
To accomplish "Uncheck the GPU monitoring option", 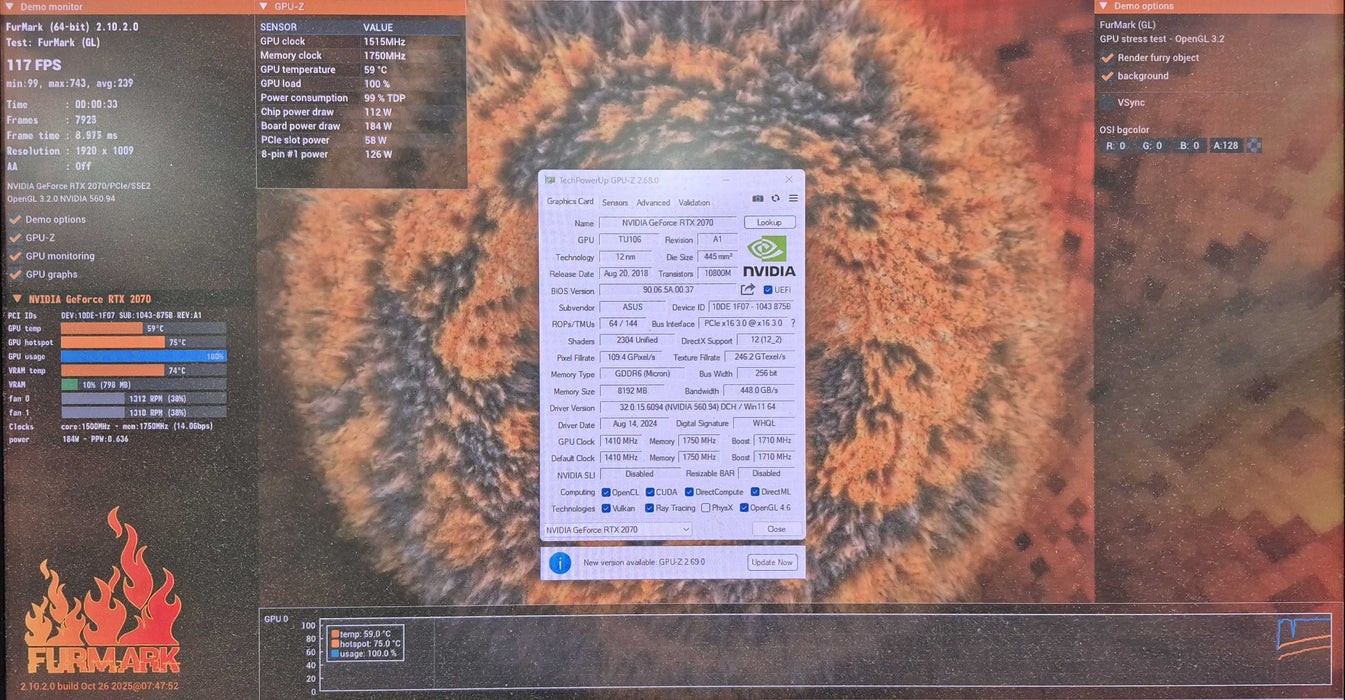I will [15, 256].
